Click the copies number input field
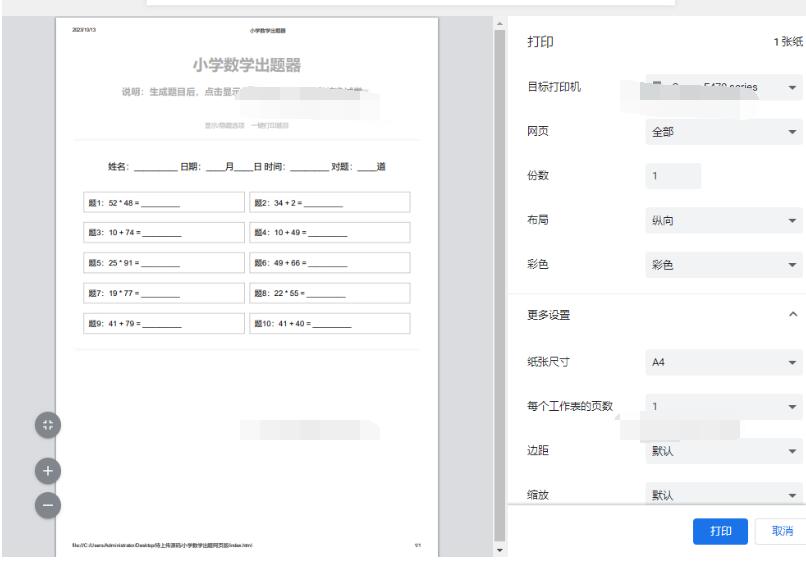Image resolution: width=806 pixels, height=561 pixels. coord(673,176)
